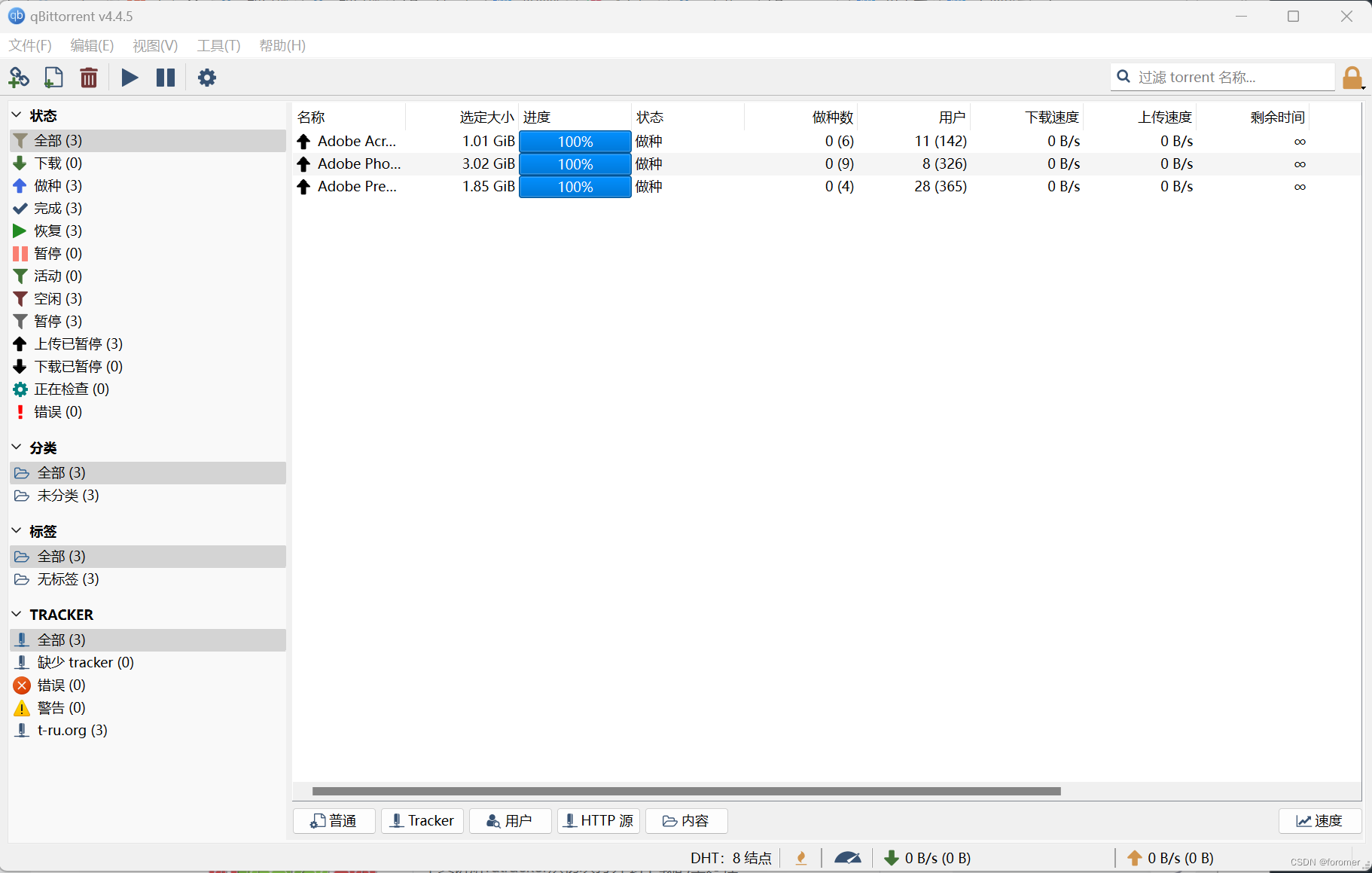Collapse the TRACKER section
Image resolution: width=1372 pixels, height=873 pixels.
pos(17,615)
